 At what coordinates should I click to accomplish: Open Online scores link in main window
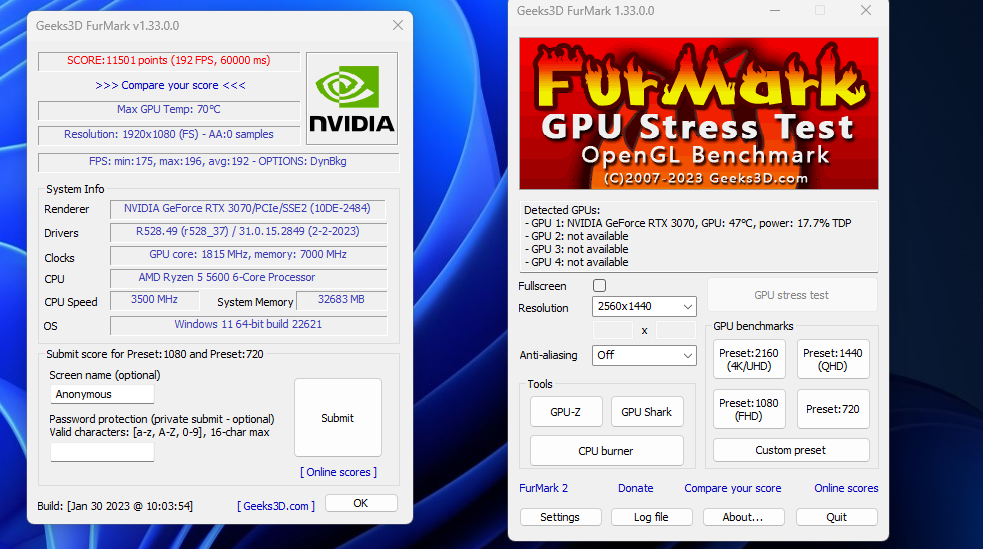pos(846,488)
